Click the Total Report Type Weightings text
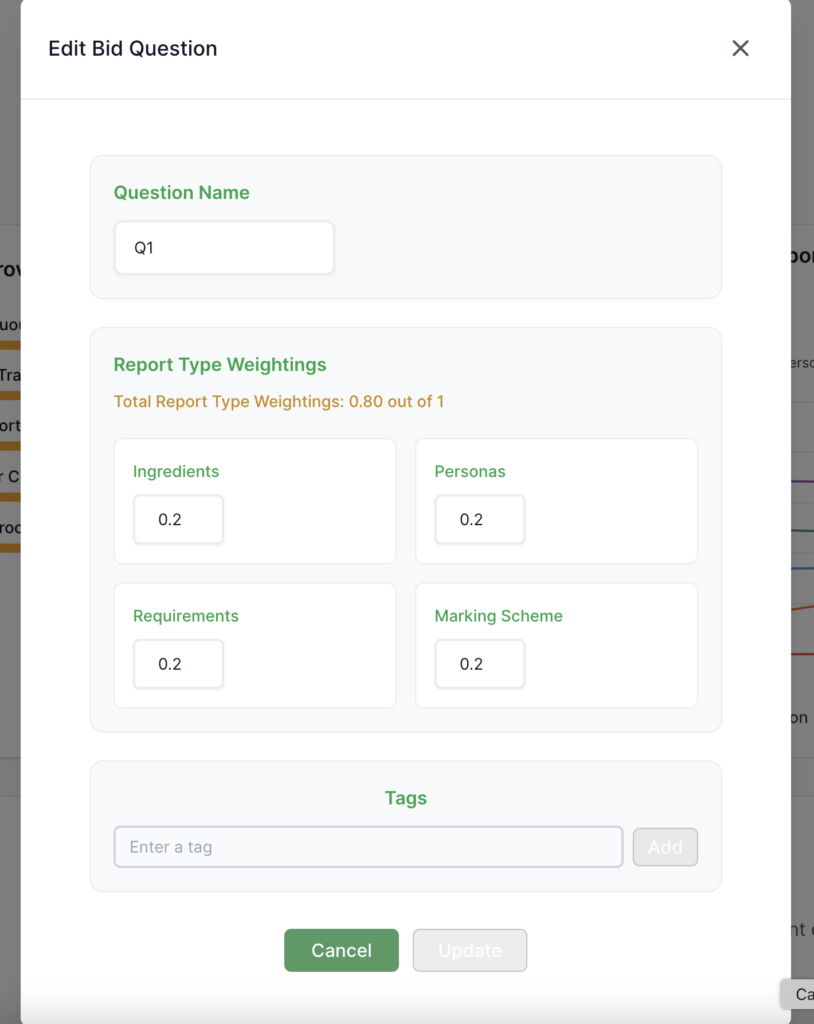The width and height of the screenshot is (814, 1024). pyautogui.click(x=279, y=402)
